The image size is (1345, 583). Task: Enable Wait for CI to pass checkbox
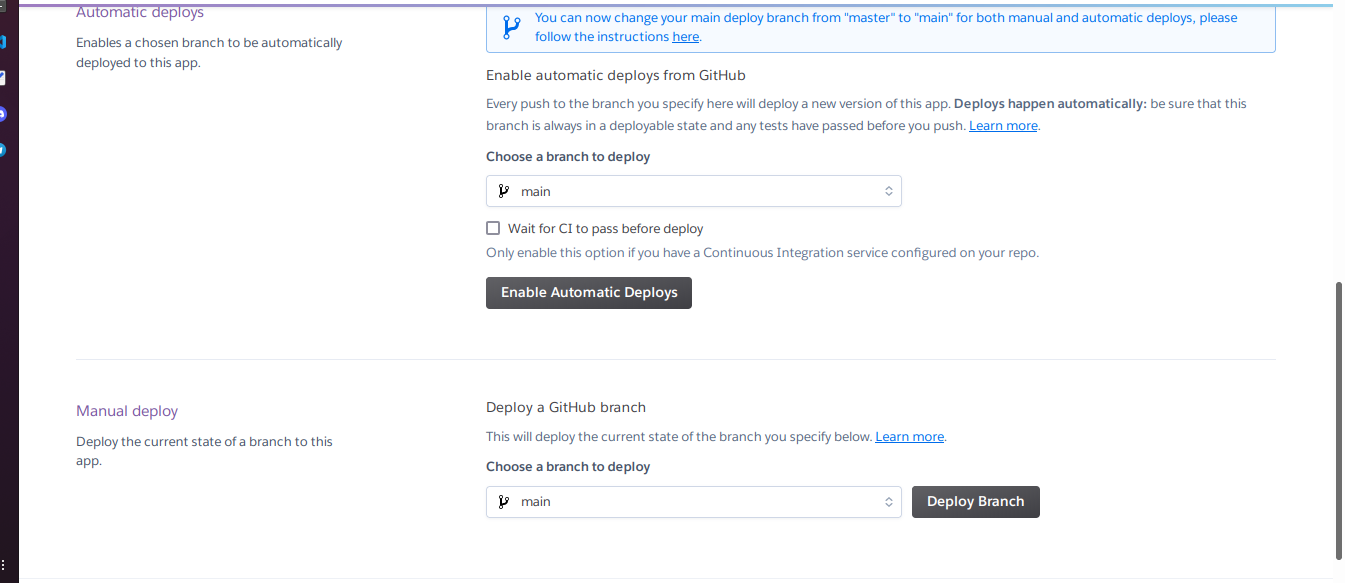pyautogui.click(x=493, y=228)
